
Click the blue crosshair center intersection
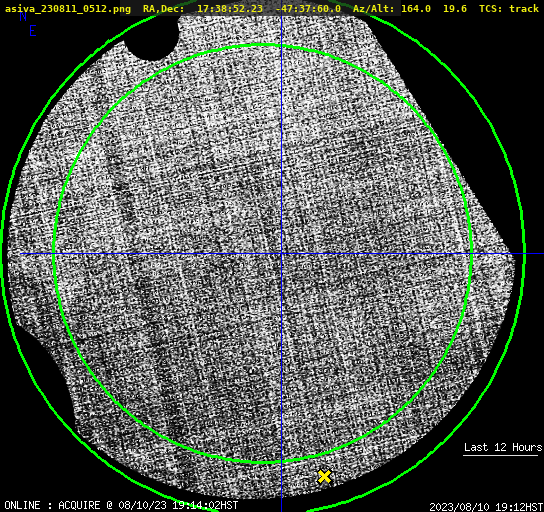pyautogui.click(x=281, y=254)
